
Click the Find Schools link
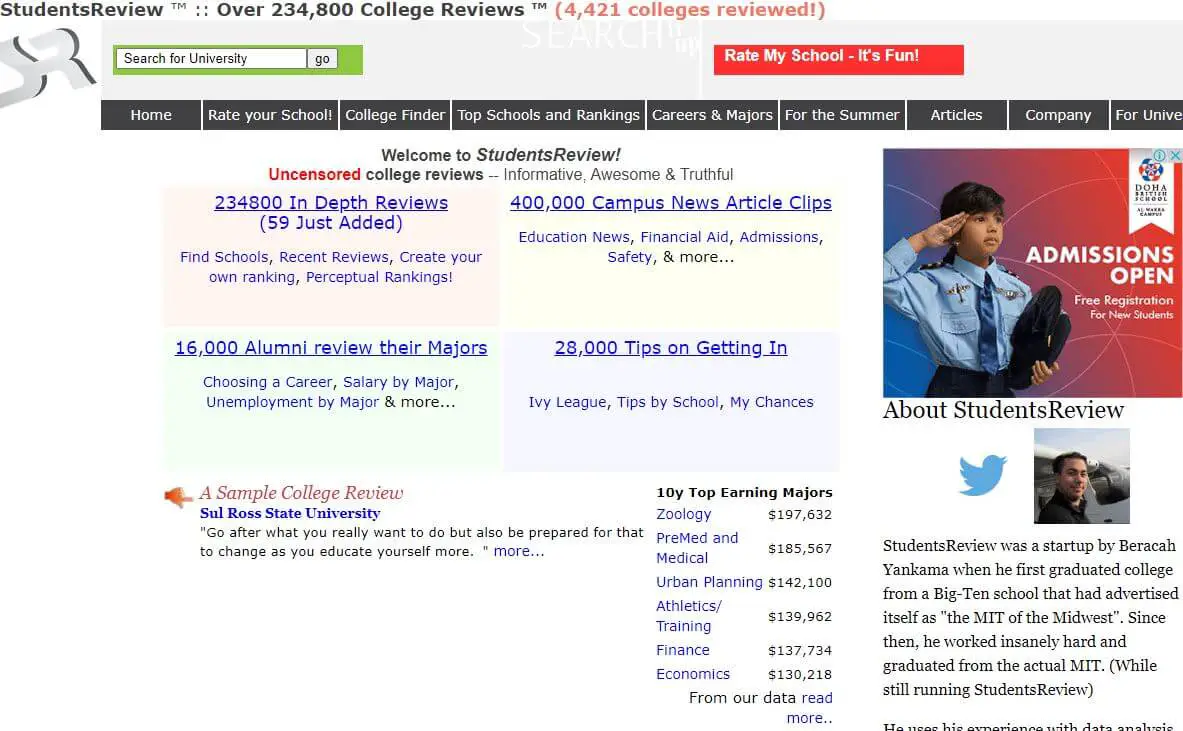click(x=224, y=257)
